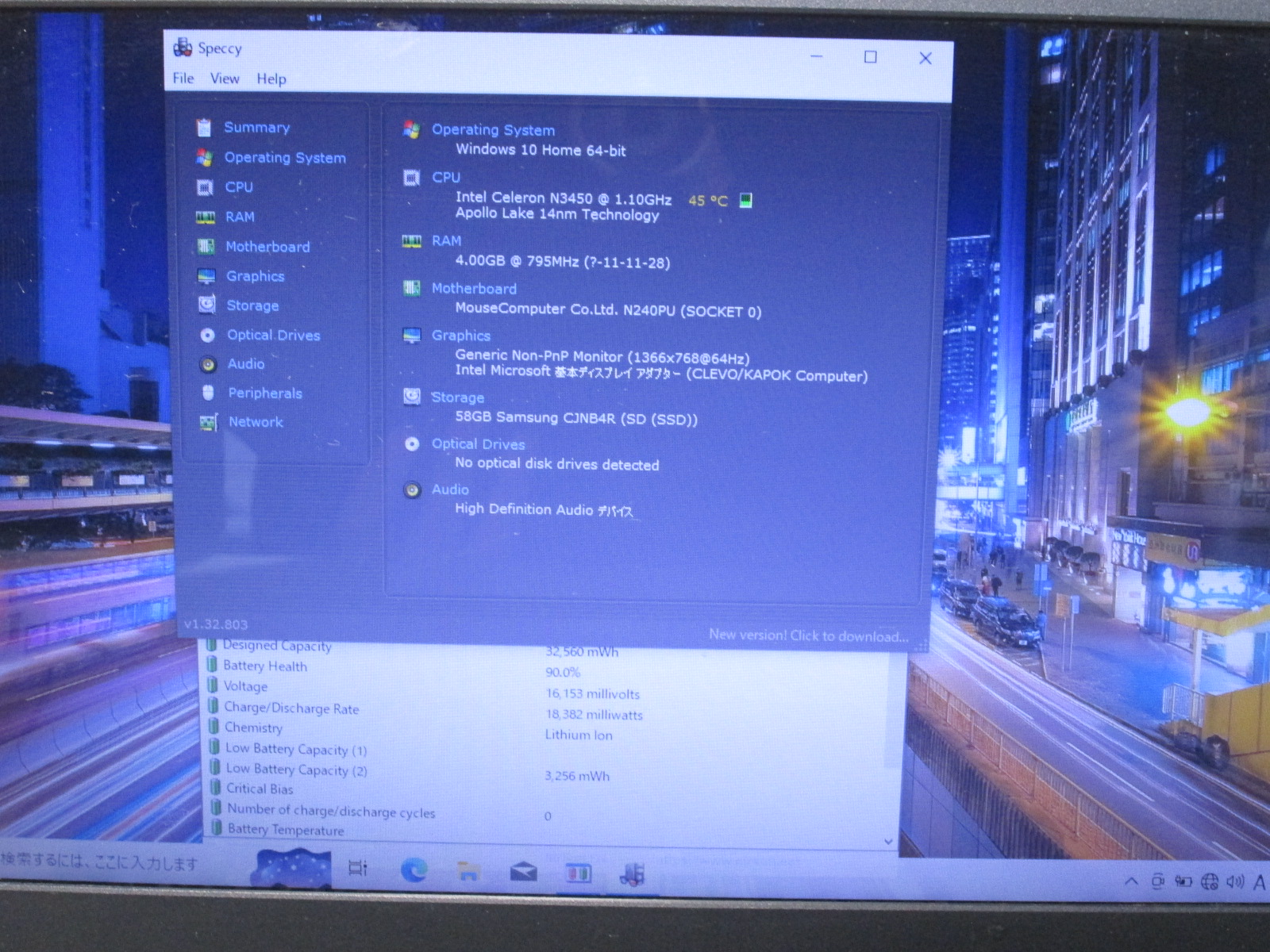Open Microsoft Edge from the taskbar
The image size is (1270, 952).
414,871
